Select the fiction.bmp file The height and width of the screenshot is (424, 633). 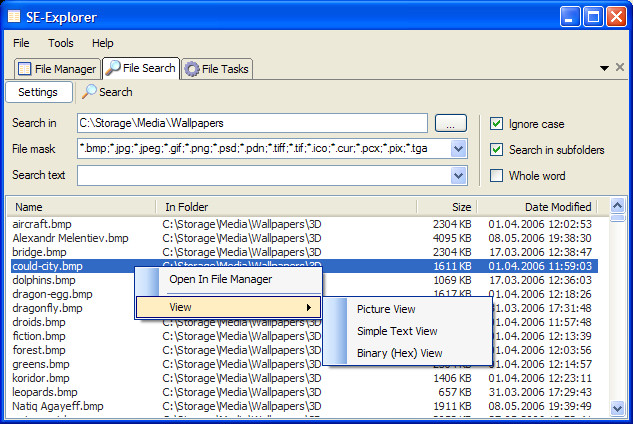coord(39,336)
